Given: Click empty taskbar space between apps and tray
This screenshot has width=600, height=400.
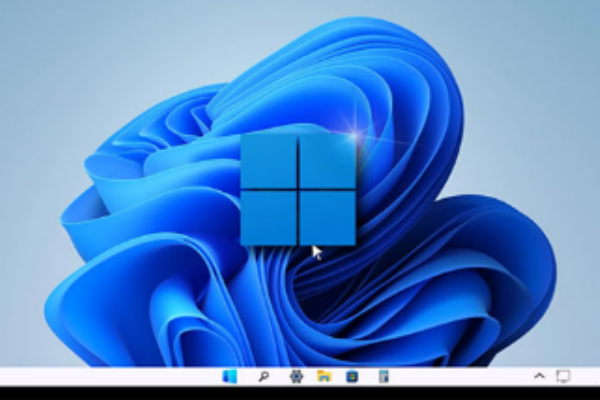Looking at the screenshot, I should tap(460, 377).
